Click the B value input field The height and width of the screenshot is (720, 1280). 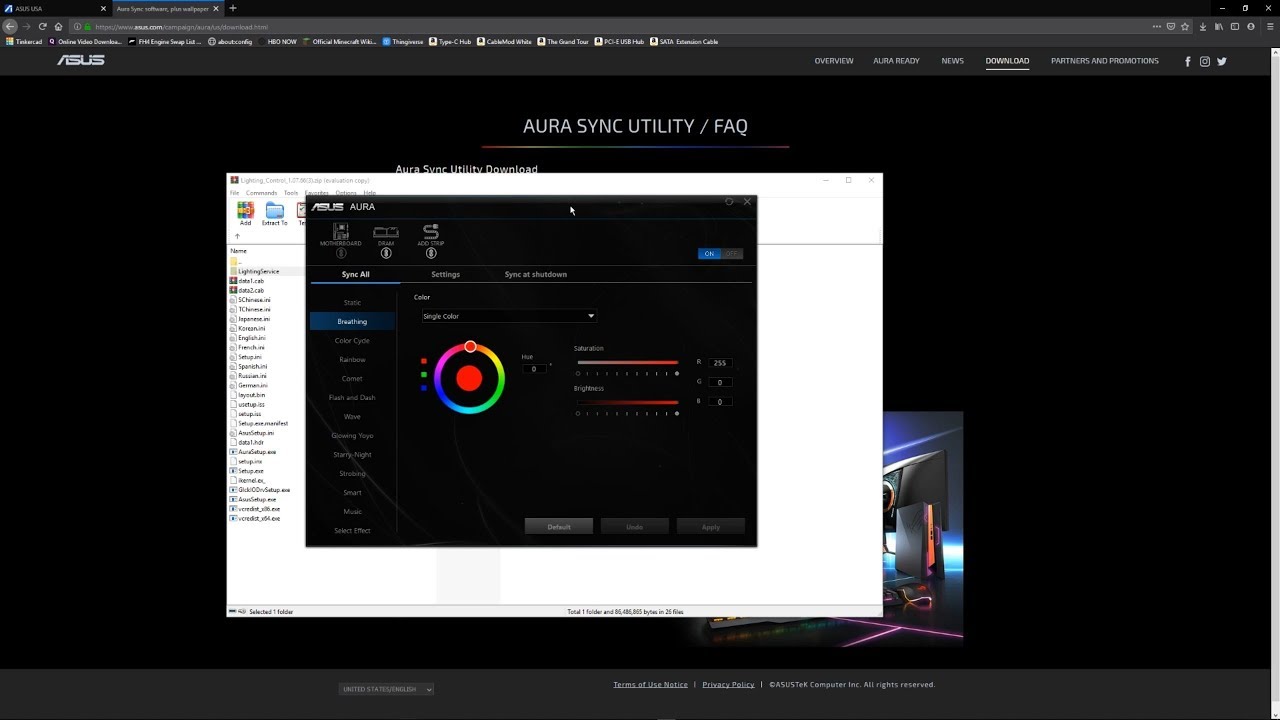[719, 401]
